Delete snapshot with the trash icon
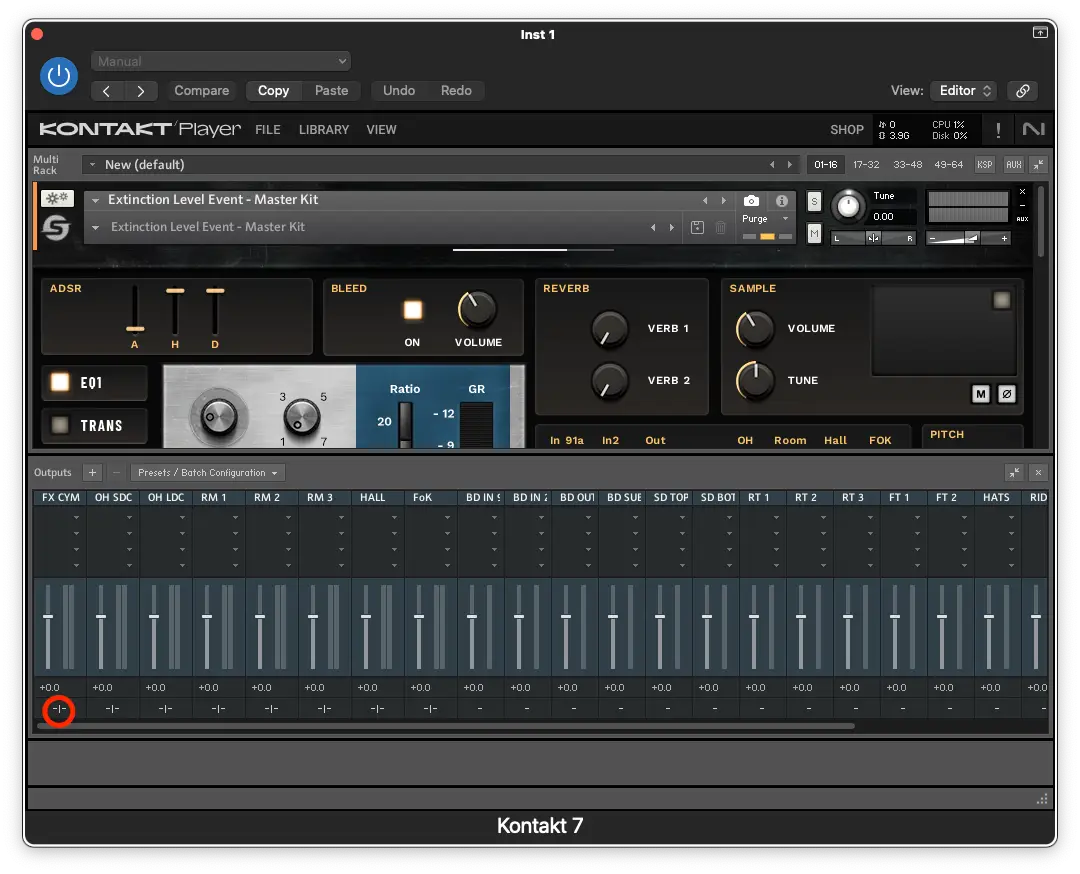 [720, 227]
